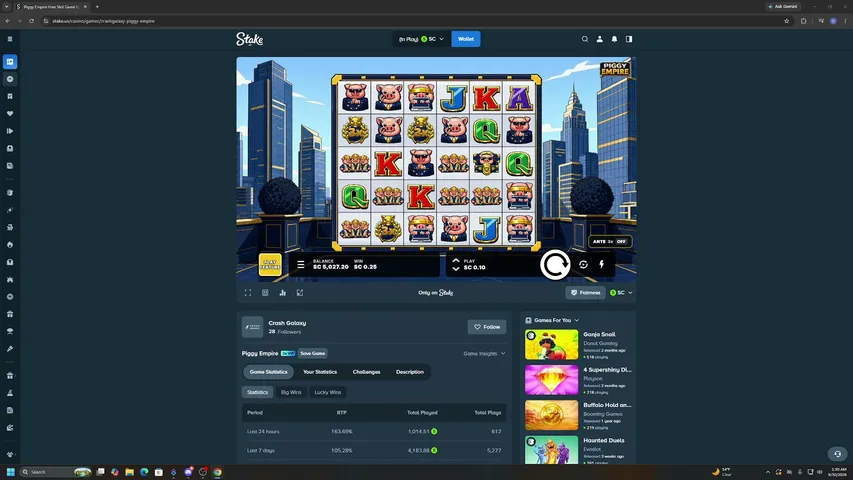Toggle the right side panel icon in the header
The width and height of the screenshot is (853, 480).
click(629, 39)
